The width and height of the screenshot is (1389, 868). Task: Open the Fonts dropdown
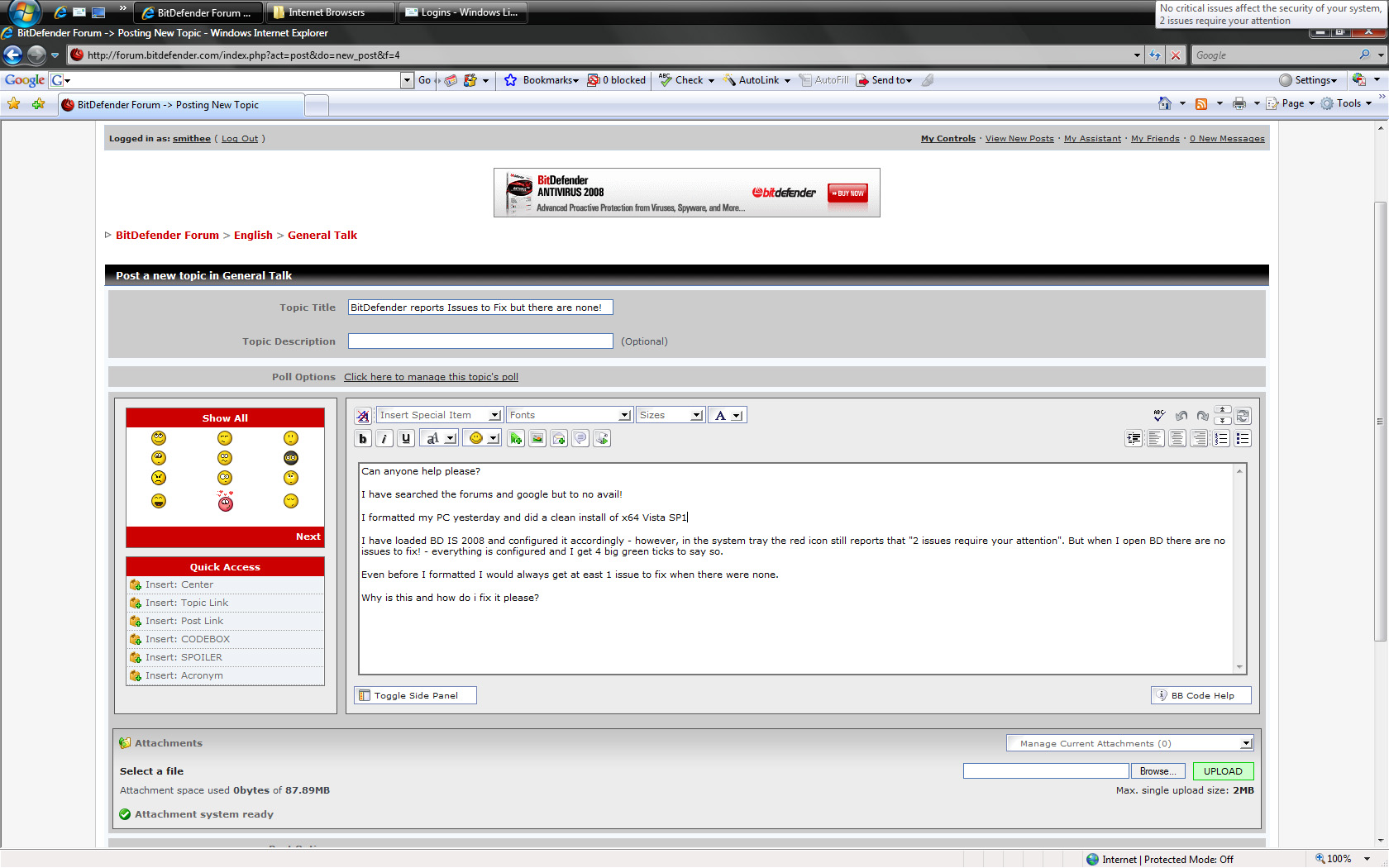click(x=570, y=415)
